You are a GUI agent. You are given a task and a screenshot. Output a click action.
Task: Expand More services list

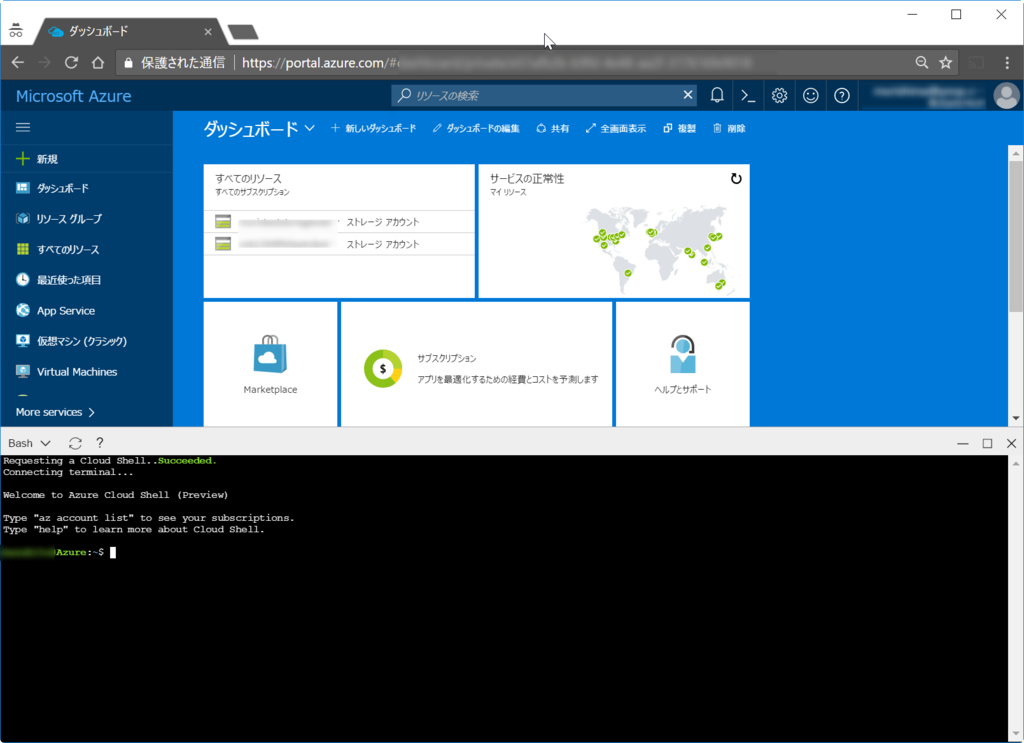[56, 412]
